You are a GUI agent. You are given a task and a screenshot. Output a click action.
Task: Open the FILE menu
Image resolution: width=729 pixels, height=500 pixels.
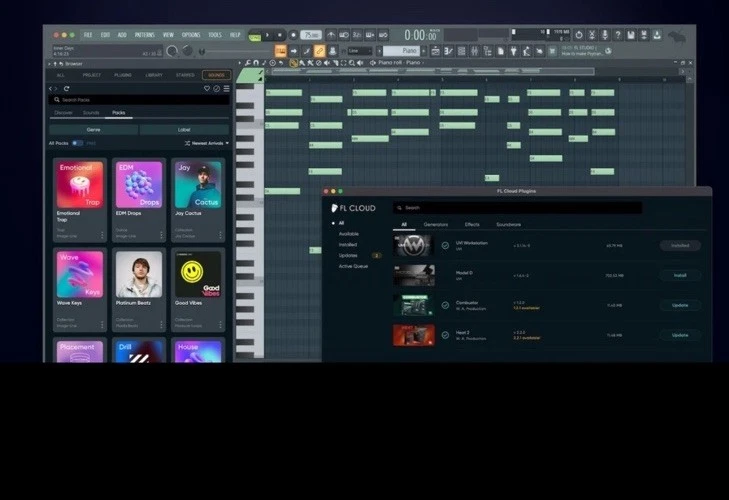(x=88, y=35)
